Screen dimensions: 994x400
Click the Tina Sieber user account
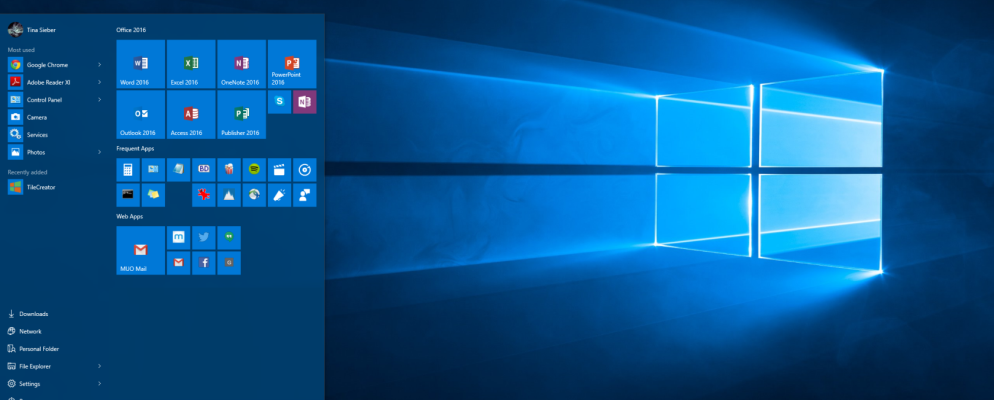pos(32,30)
